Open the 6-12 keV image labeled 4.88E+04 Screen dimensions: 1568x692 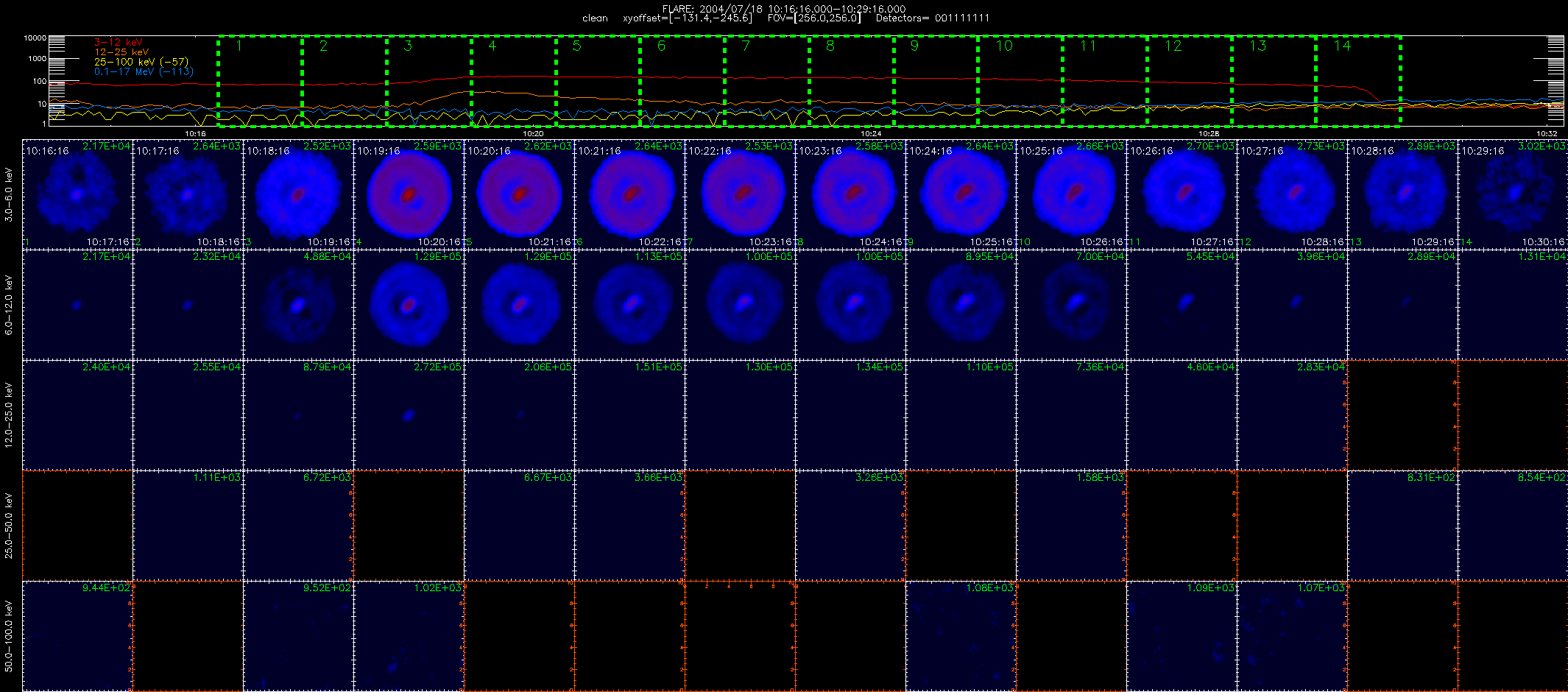tap(298, 304)
